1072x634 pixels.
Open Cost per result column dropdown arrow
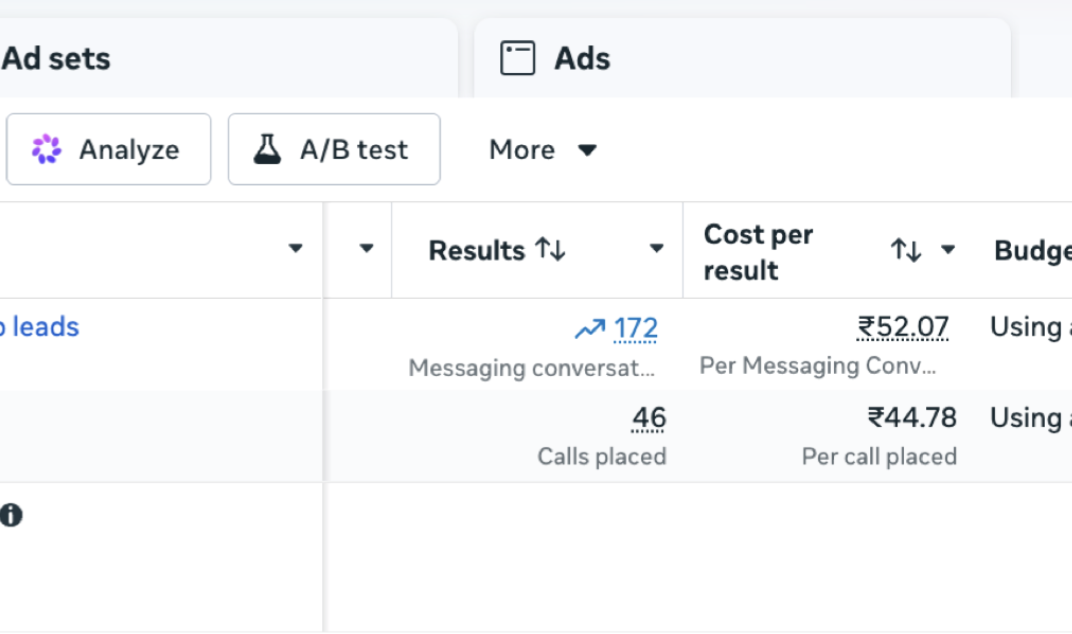point(948,250)
